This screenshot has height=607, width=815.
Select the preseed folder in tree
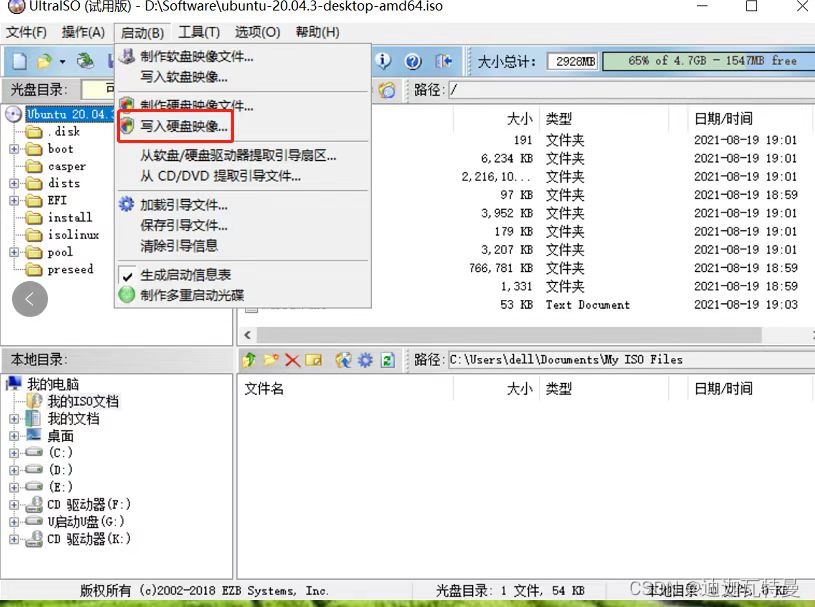click(x=70, y=269)
